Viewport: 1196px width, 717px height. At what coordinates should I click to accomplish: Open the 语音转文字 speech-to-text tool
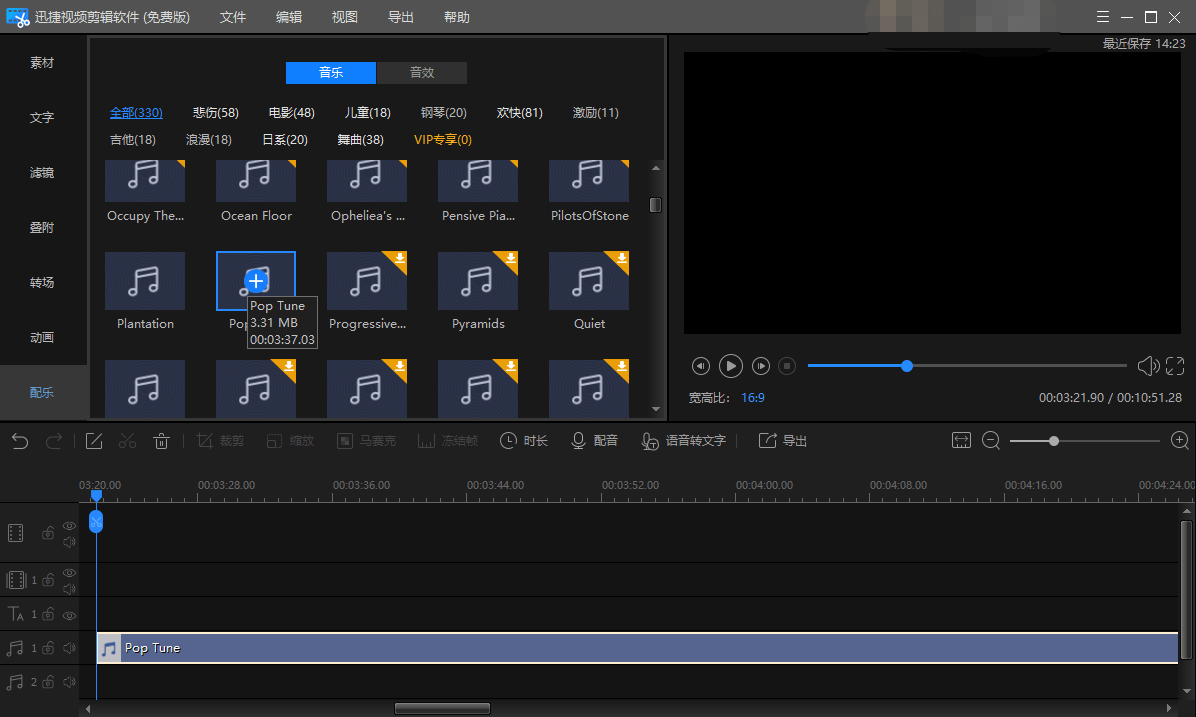684,441
